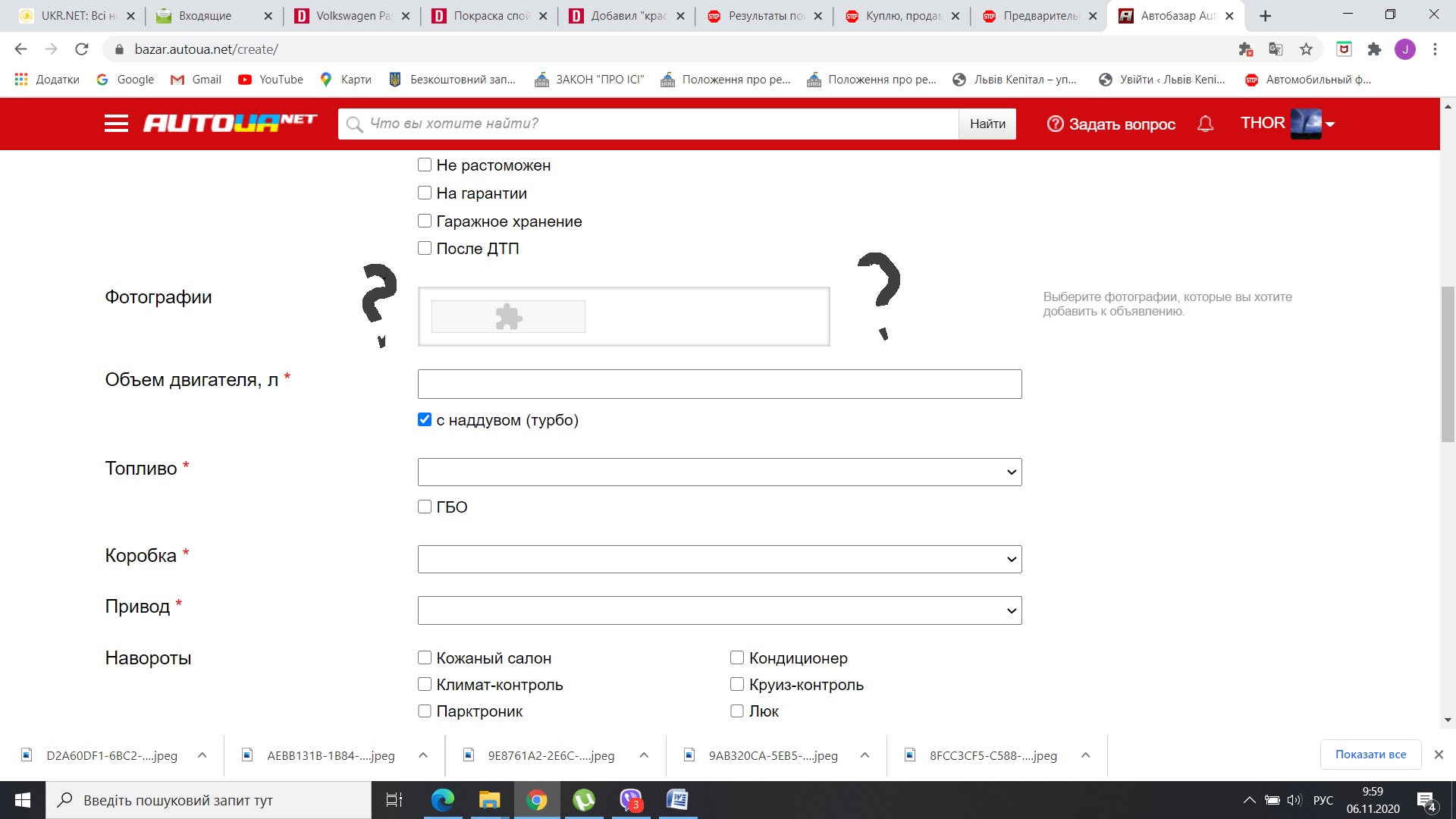Image resolution: width=1456 pixels, height=819 pixels.
Task: Click the notifications bell icon
Action: pos(1205,124)
